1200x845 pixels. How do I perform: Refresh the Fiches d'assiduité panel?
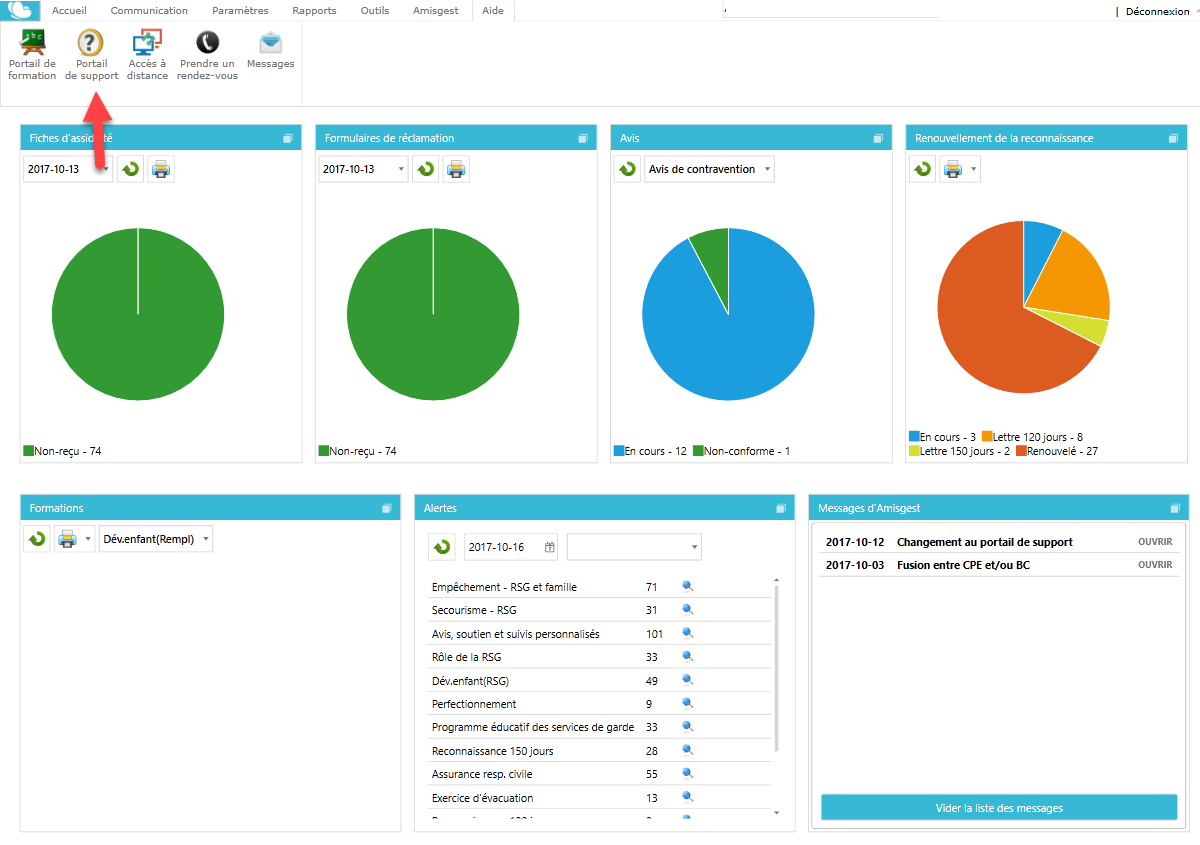[130, 169]
